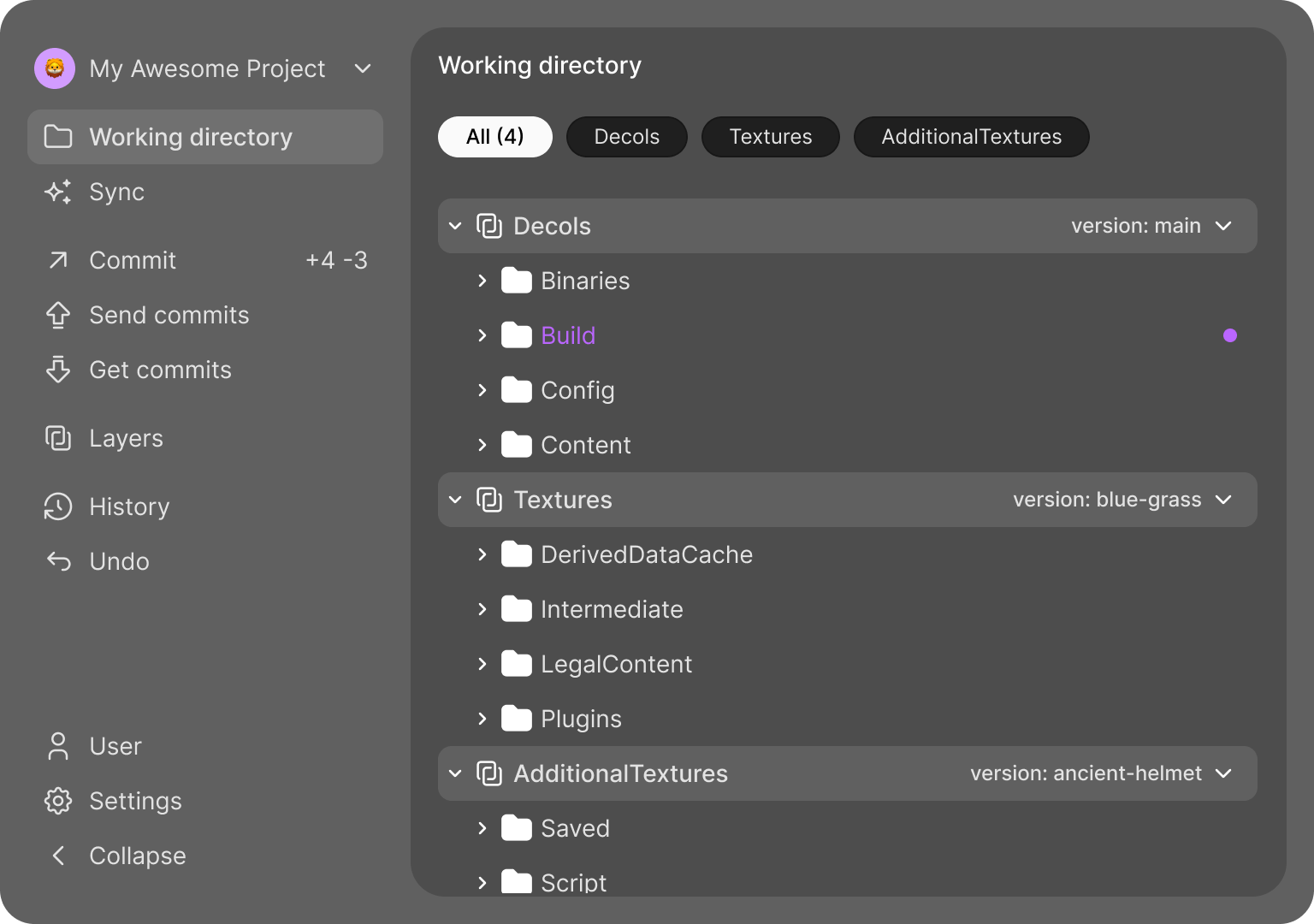Screen dimensions: 1314x924
Task: Open the project switcher dropdown chevron
Action: point(363,68)
